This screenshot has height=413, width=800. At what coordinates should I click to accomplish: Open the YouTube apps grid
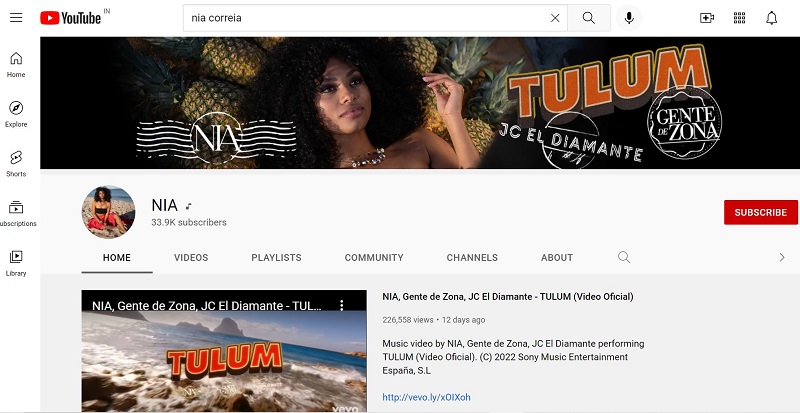(x=739, y=18)
